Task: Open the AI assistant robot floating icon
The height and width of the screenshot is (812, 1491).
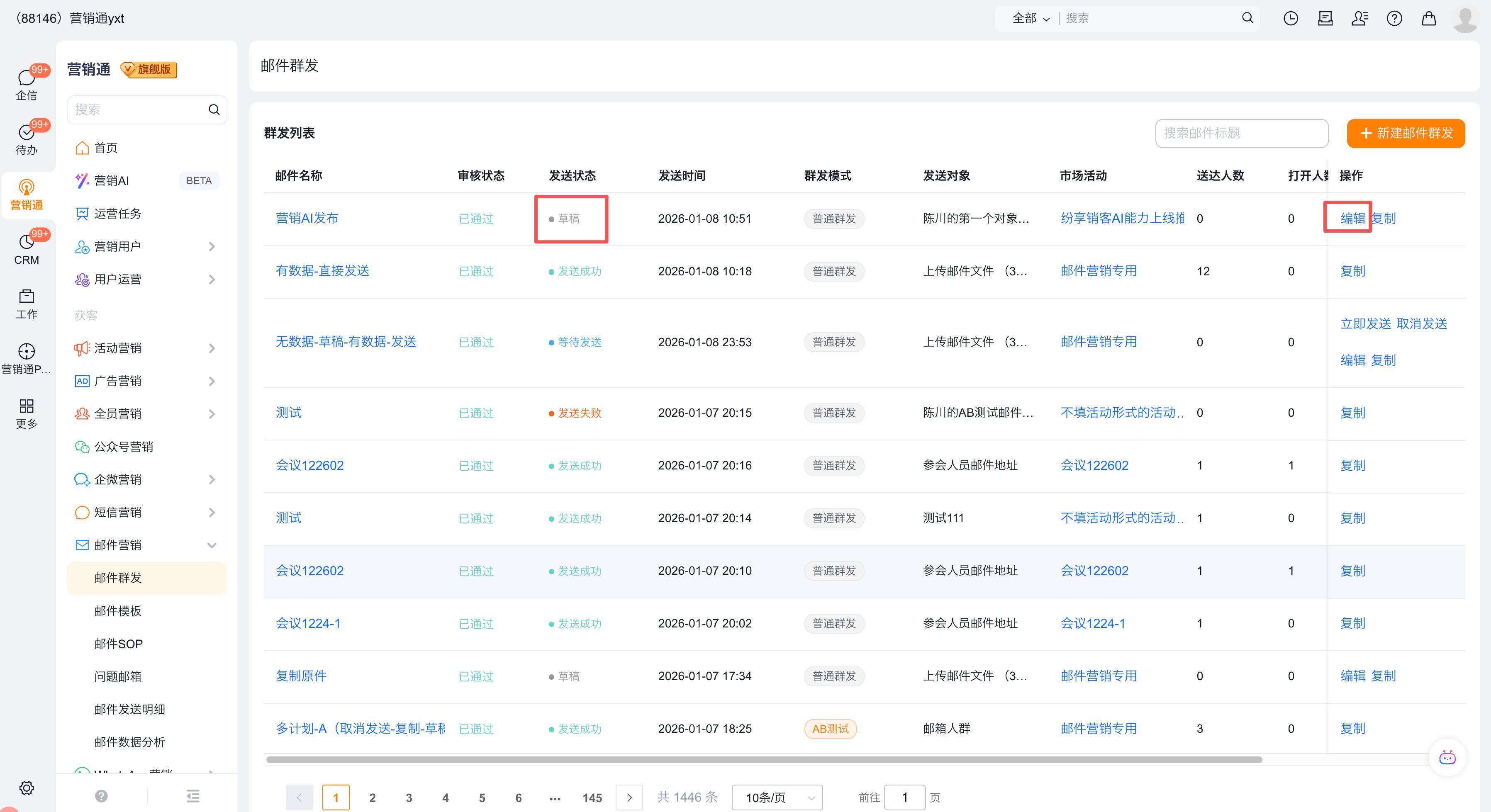Action: tap(1447, 757)
